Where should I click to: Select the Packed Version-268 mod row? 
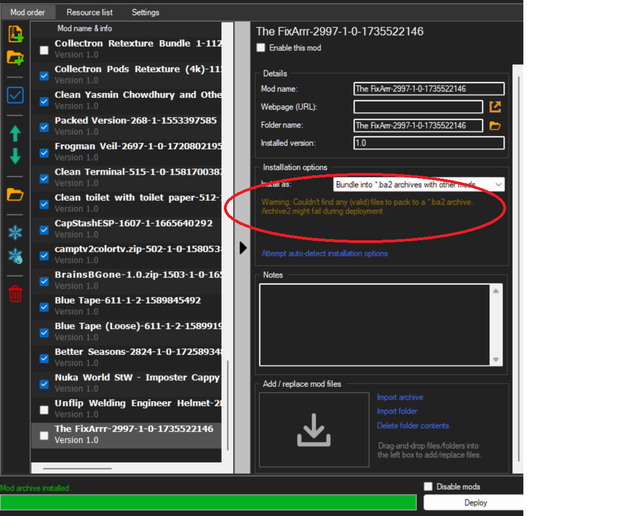127,126
